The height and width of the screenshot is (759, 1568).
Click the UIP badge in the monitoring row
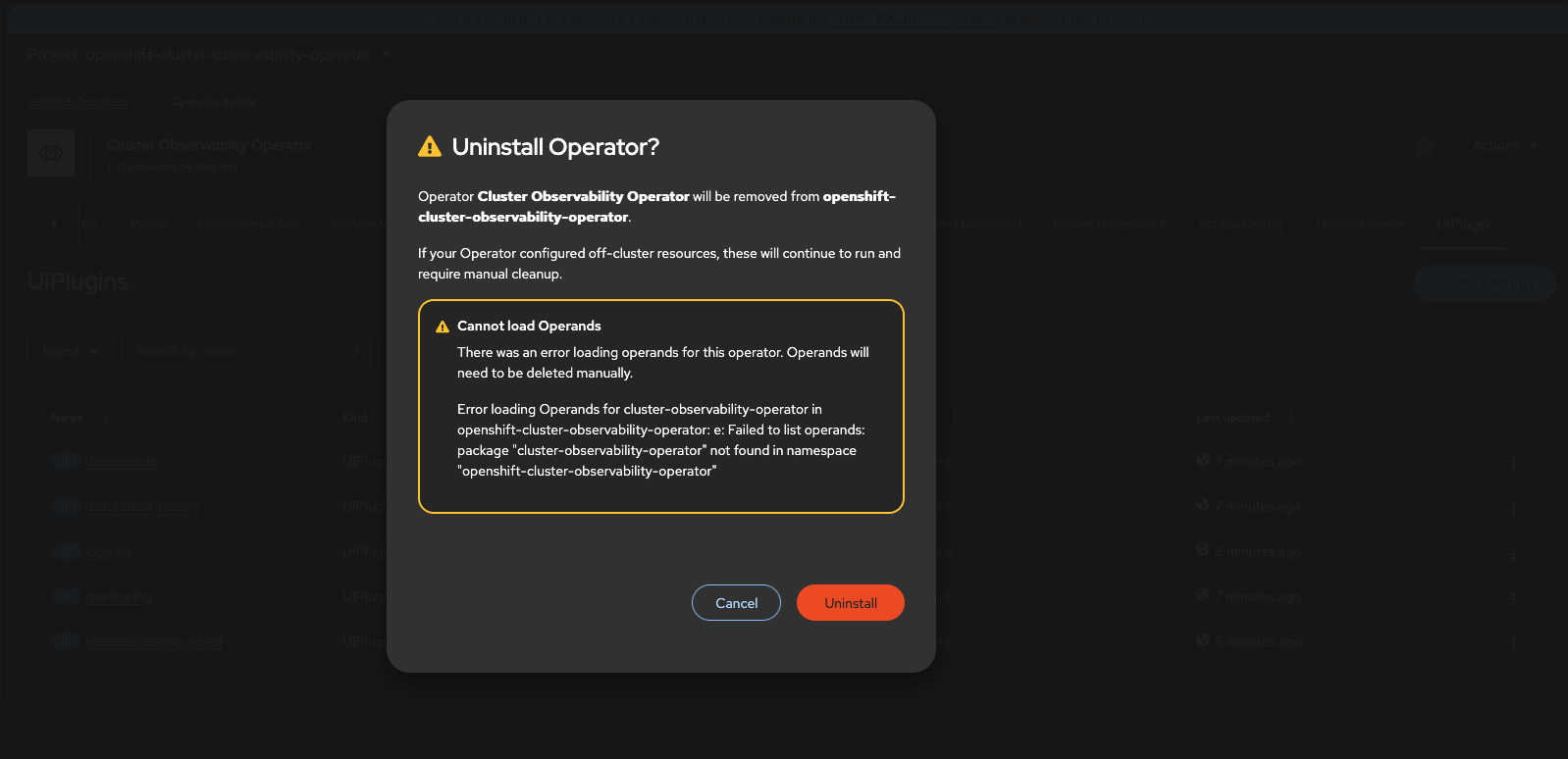point(66,596)
